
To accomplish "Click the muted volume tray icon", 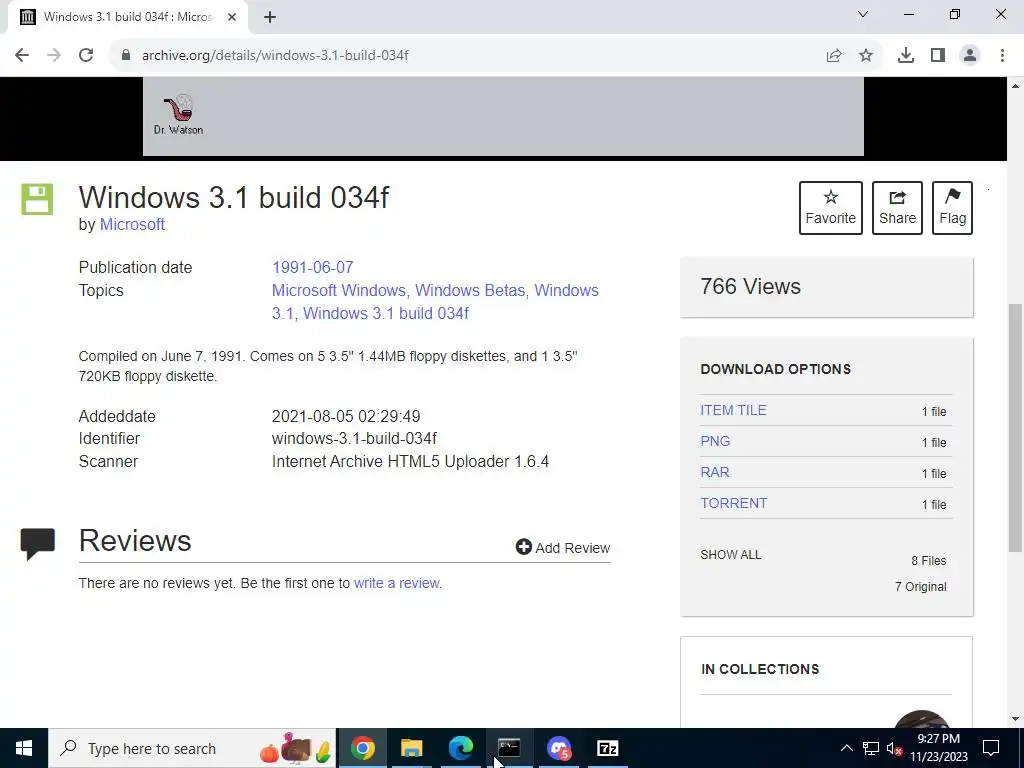I will (x=895, y=748).
